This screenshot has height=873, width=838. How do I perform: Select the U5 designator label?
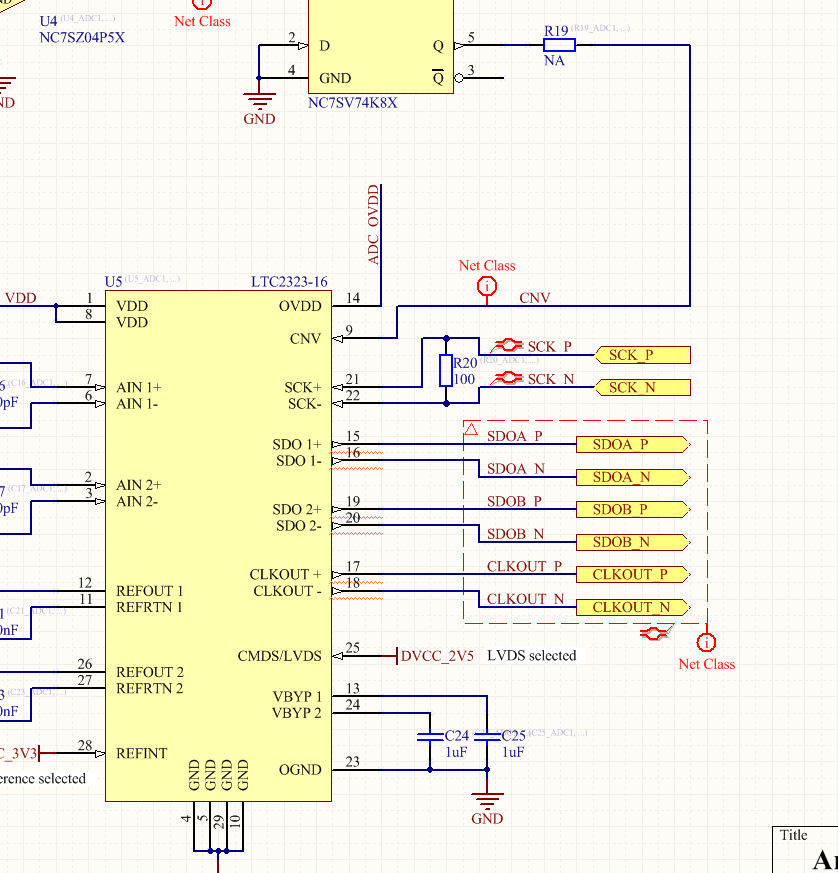click(113, 282)
